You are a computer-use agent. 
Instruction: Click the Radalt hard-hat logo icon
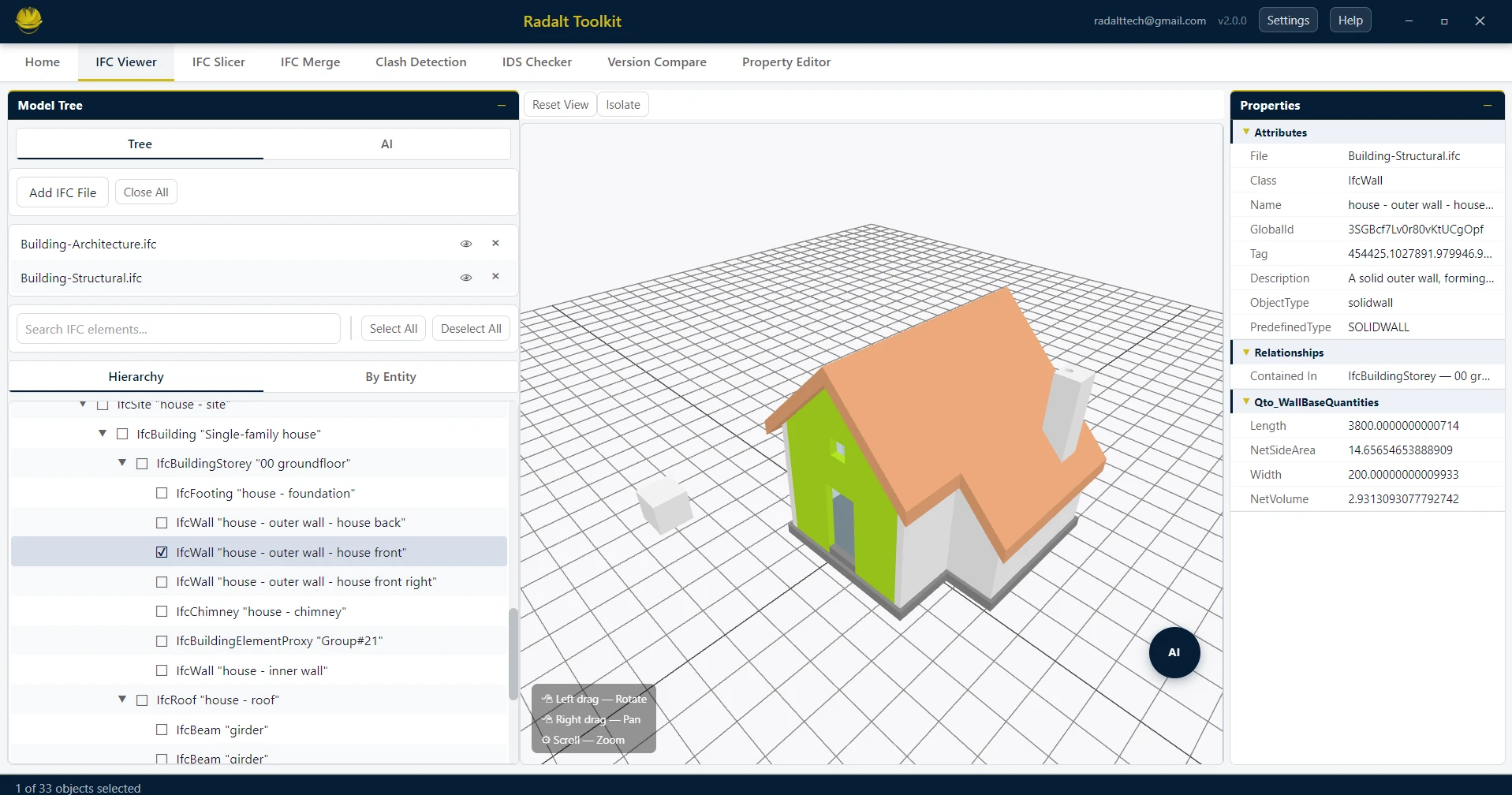point(28,20)
